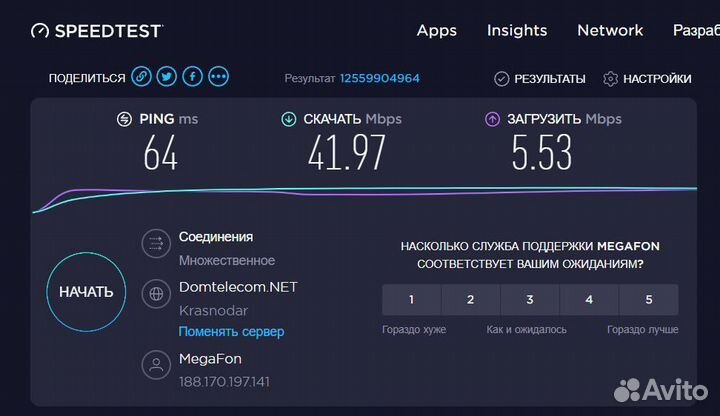Click the connections mode icon beside Соединения
The height and width of the screenshot is (416, 720).
(156, 243)
